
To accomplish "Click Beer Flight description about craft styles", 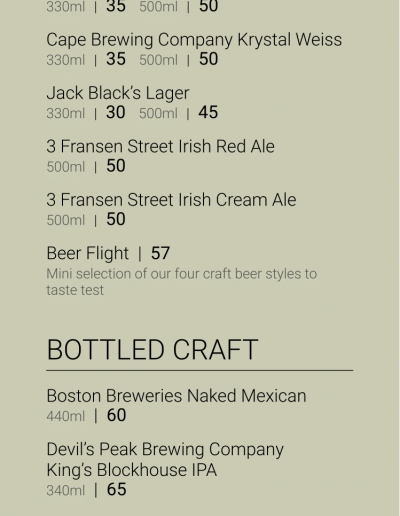I will click(x=182, y=282).
